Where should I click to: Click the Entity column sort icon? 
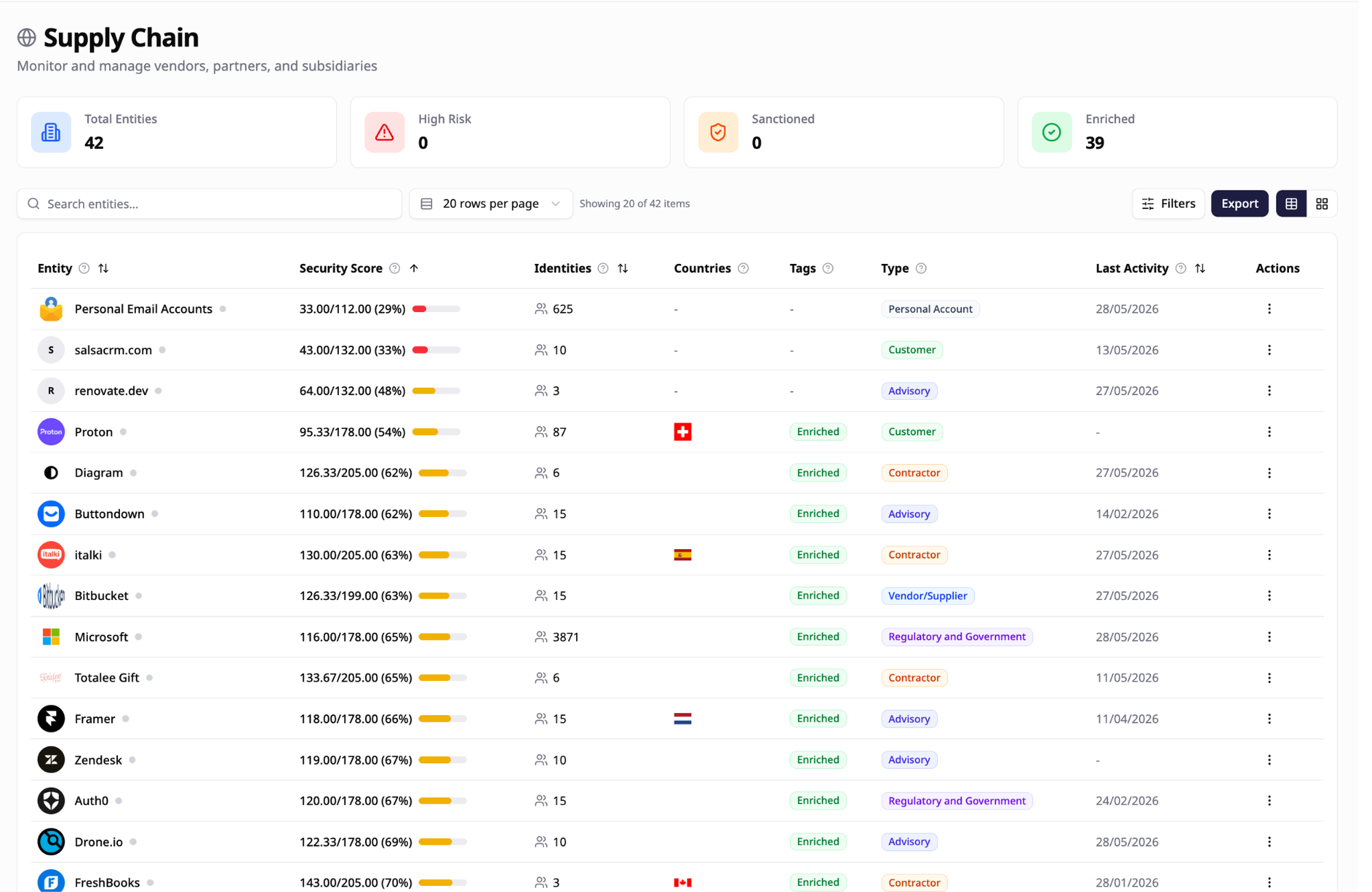pyautogui.click(x=104, y=268)
